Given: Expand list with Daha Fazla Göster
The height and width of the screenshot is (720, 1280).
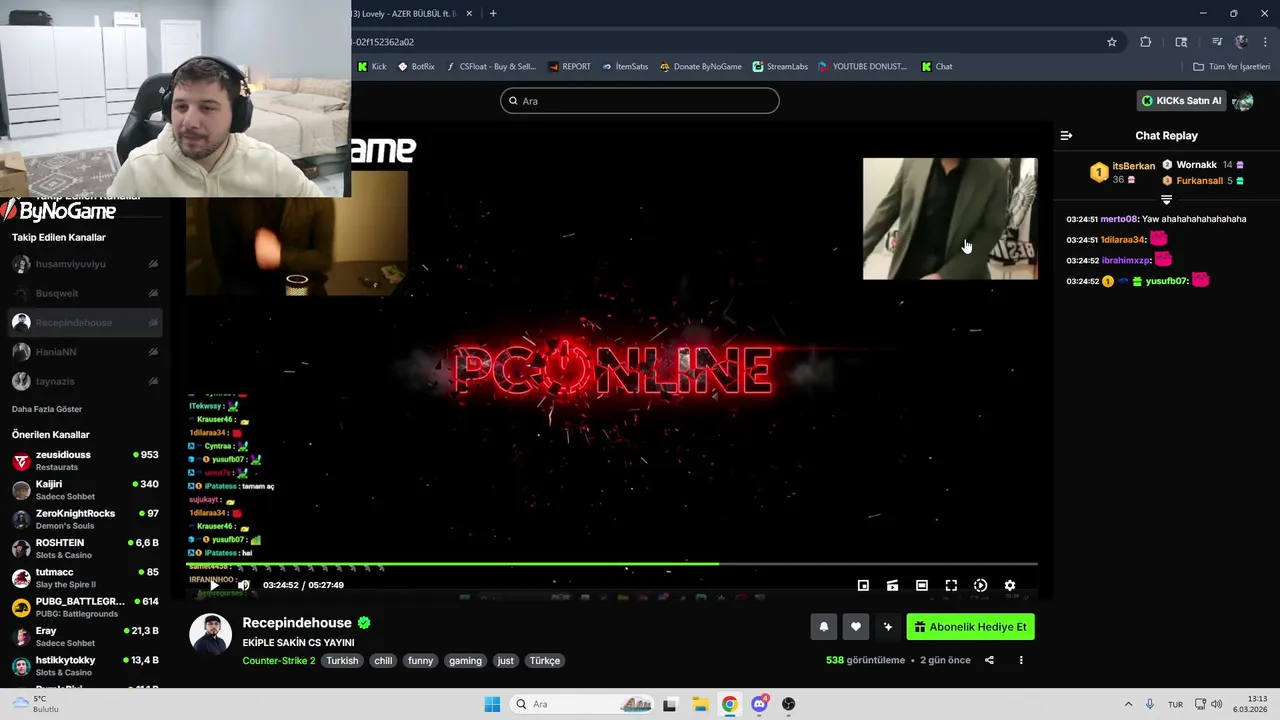Looking at the screenshot, I should [x=47, y=409].
